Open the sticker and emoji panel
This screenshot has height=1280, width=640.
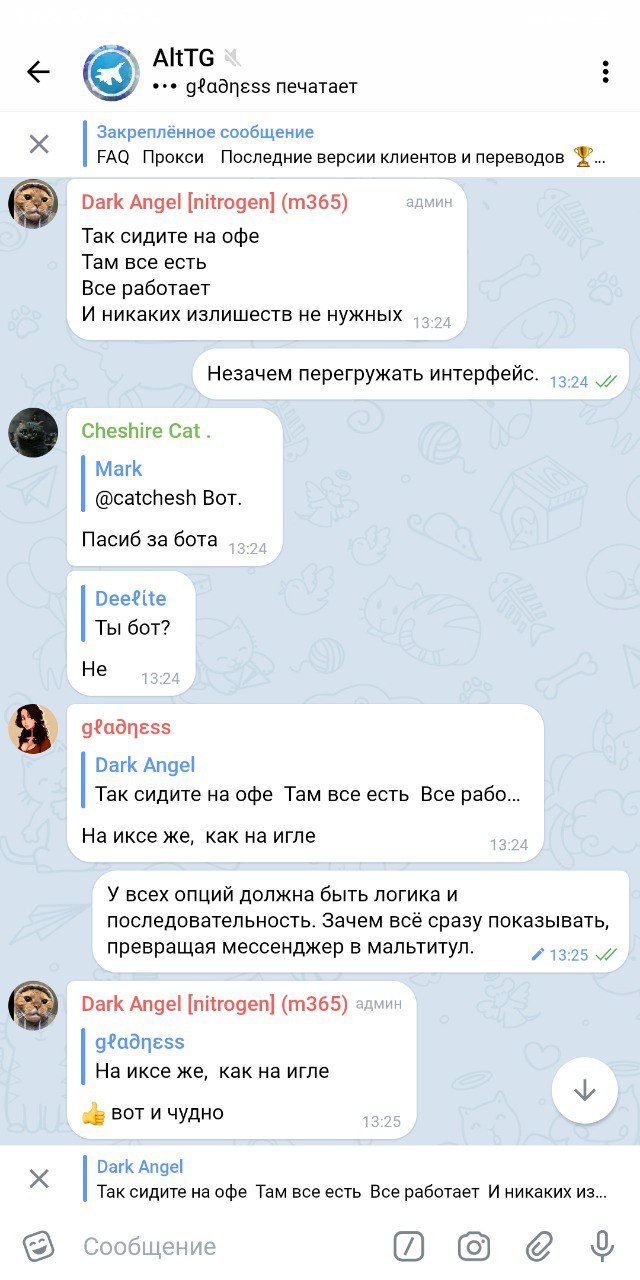pos(39,1246)
